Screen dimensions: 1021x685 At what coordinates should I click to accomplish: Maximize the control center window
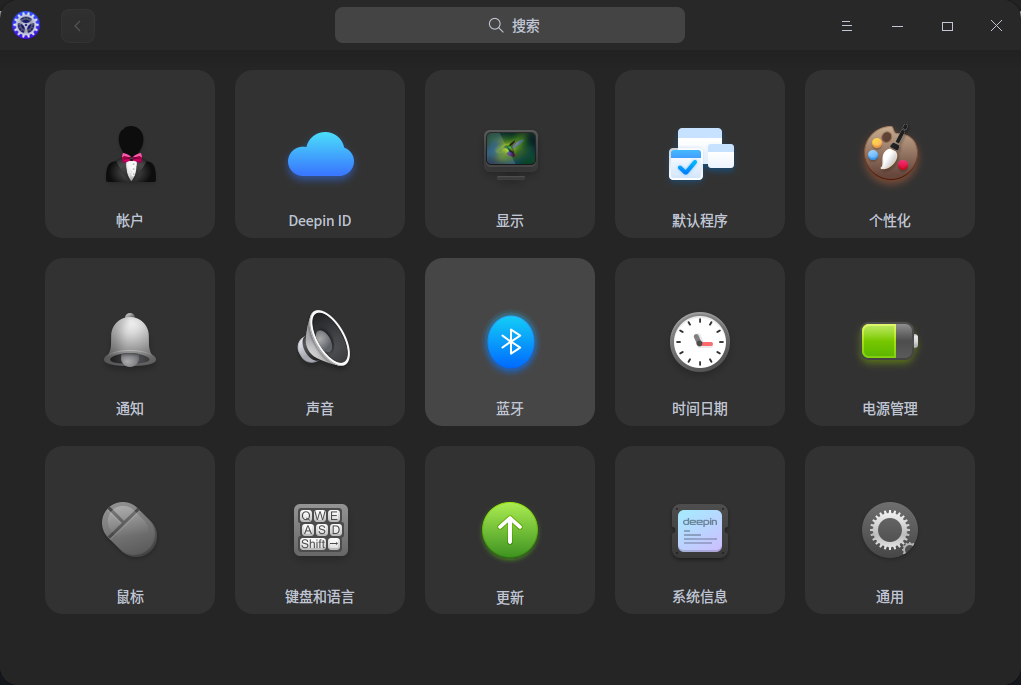(x=947, y=26)
